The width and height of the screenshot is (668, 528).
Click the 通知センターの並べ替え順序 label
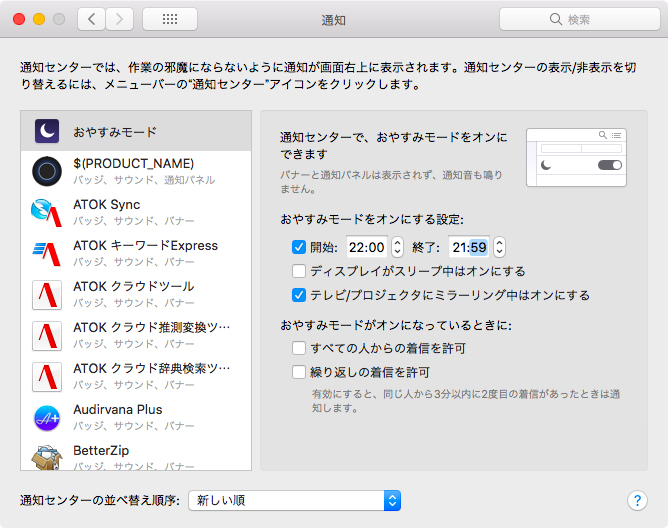point(100,500)
